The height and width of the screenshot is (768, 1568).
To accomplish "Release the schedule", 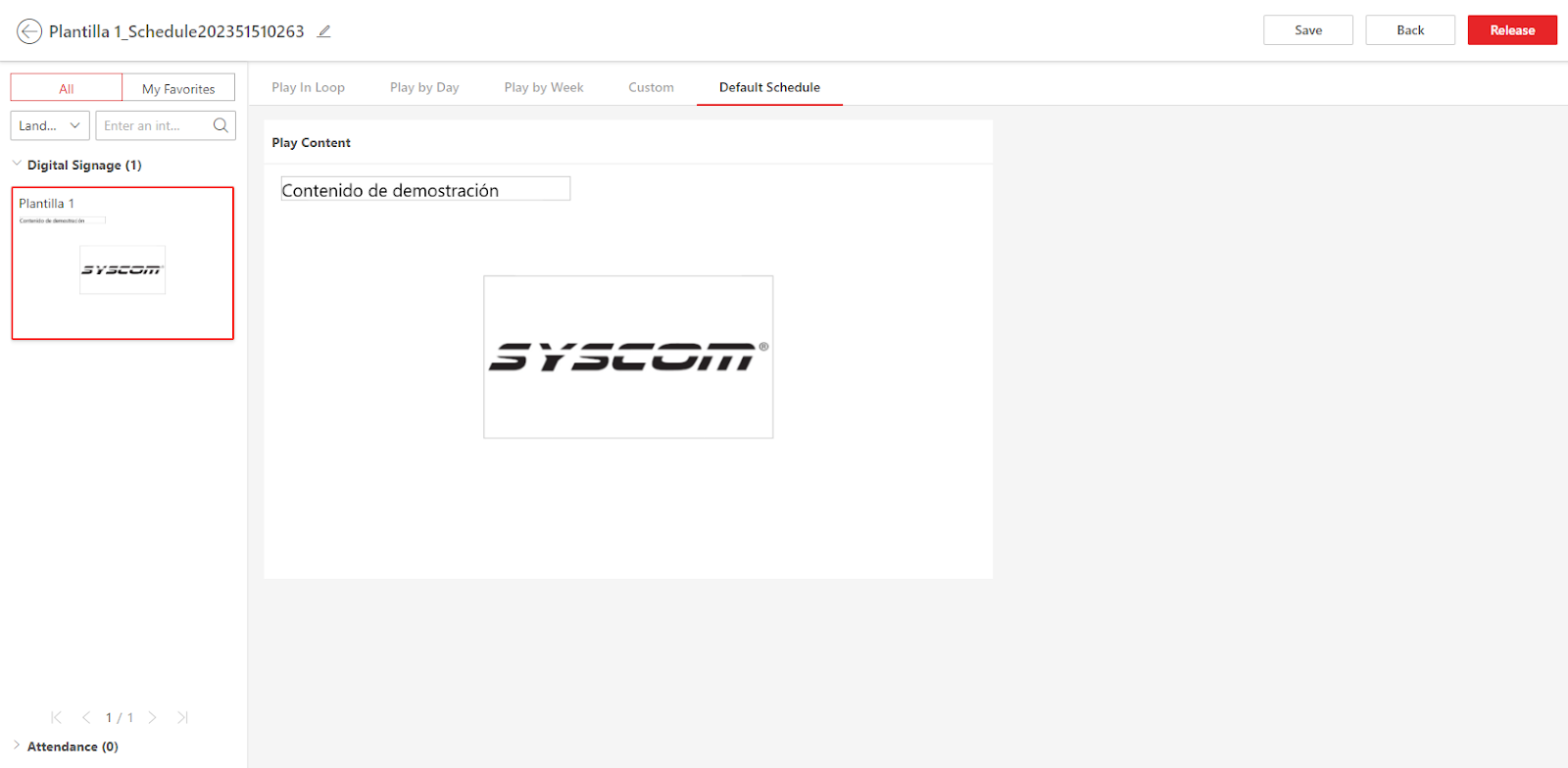I will point(1512,30).
